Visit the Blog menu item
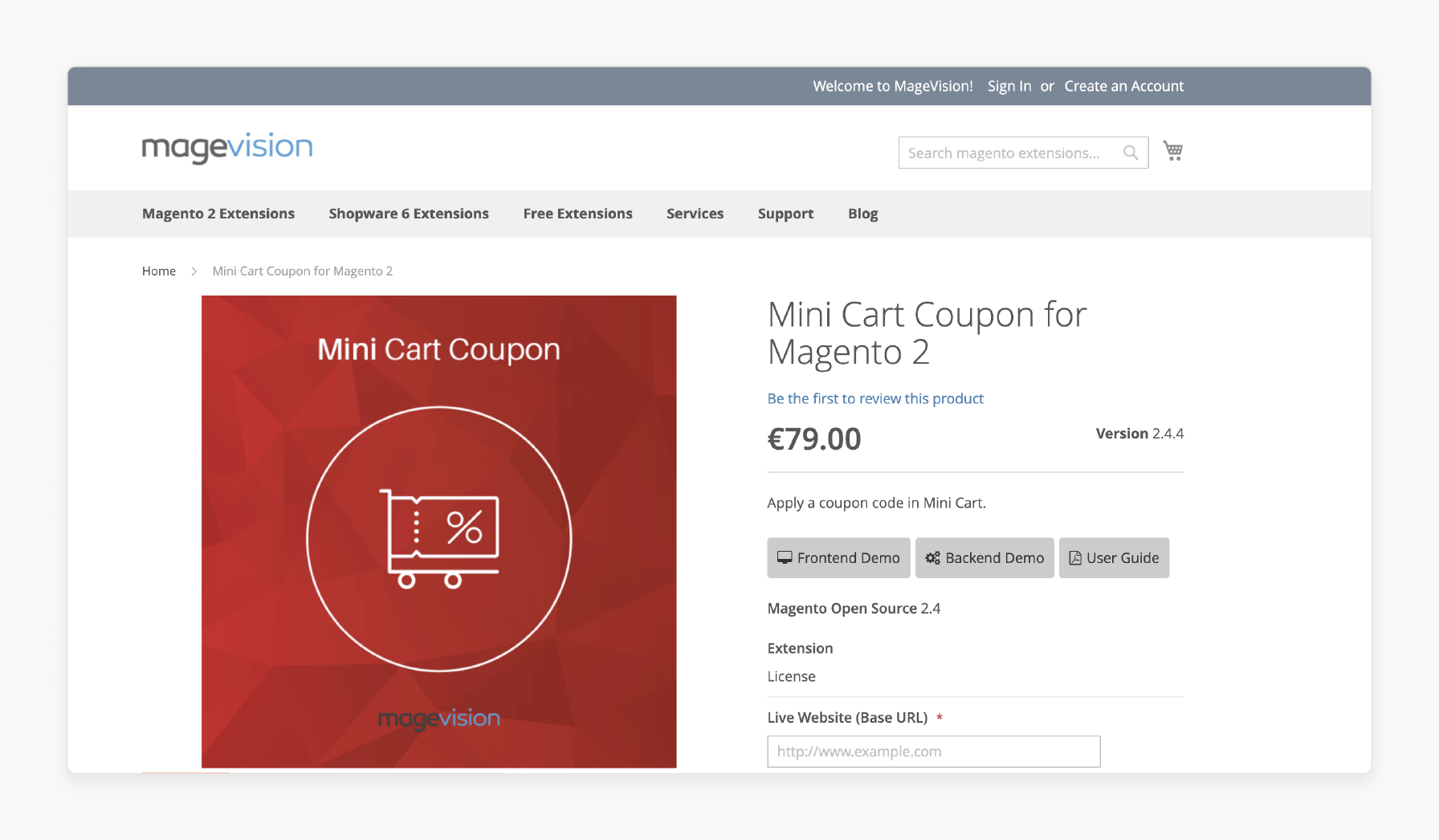 pos(862,214)
